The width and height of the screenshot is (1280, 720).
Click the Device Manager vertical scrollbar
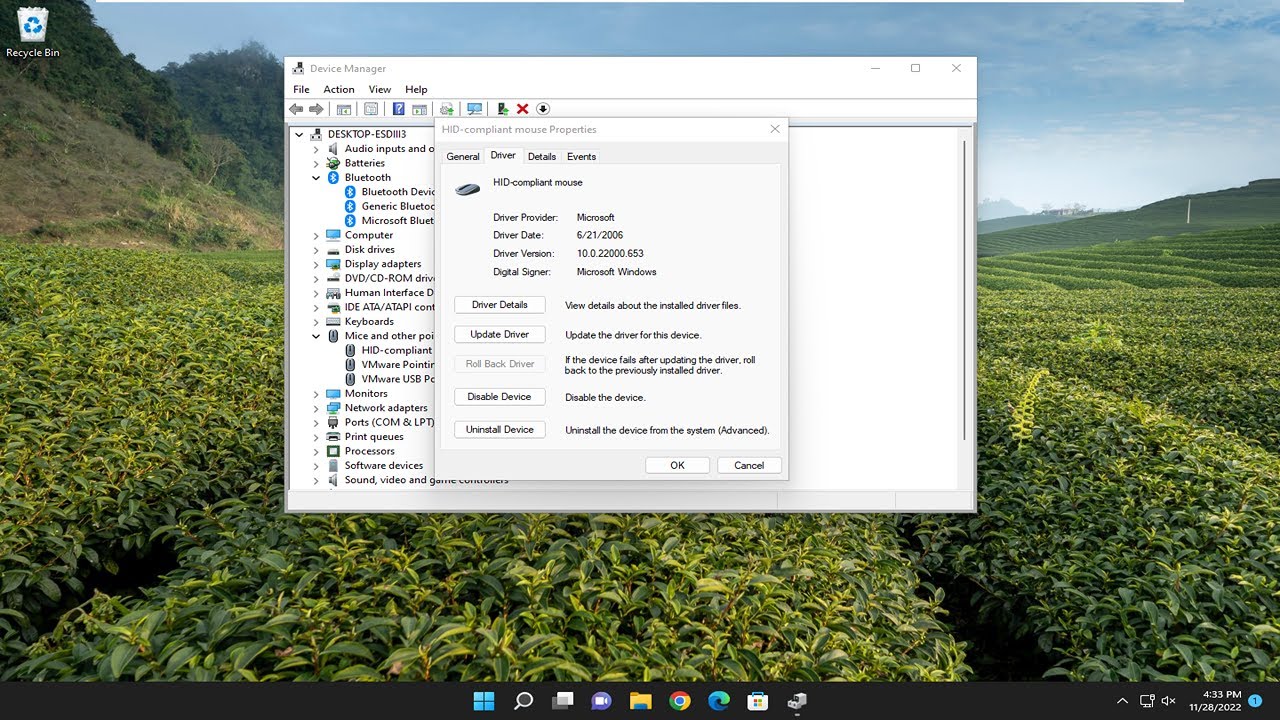[x=964, y=290]
